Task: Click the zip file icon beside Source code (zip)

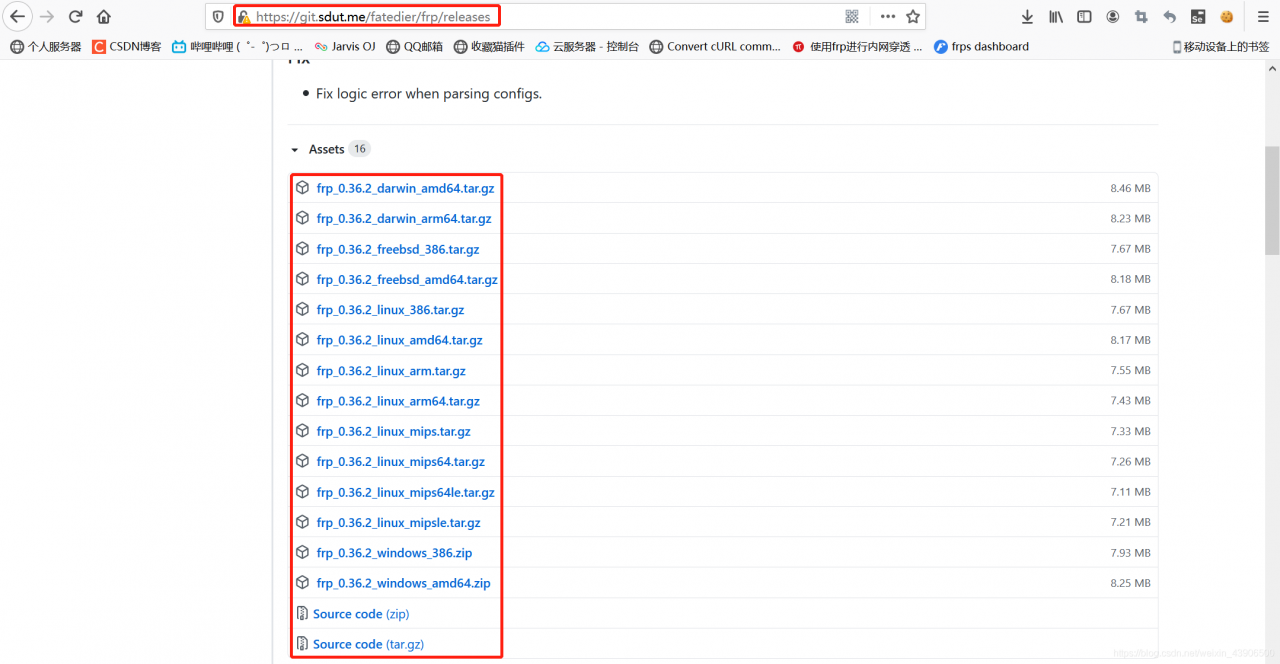Action: pos(302,614)
